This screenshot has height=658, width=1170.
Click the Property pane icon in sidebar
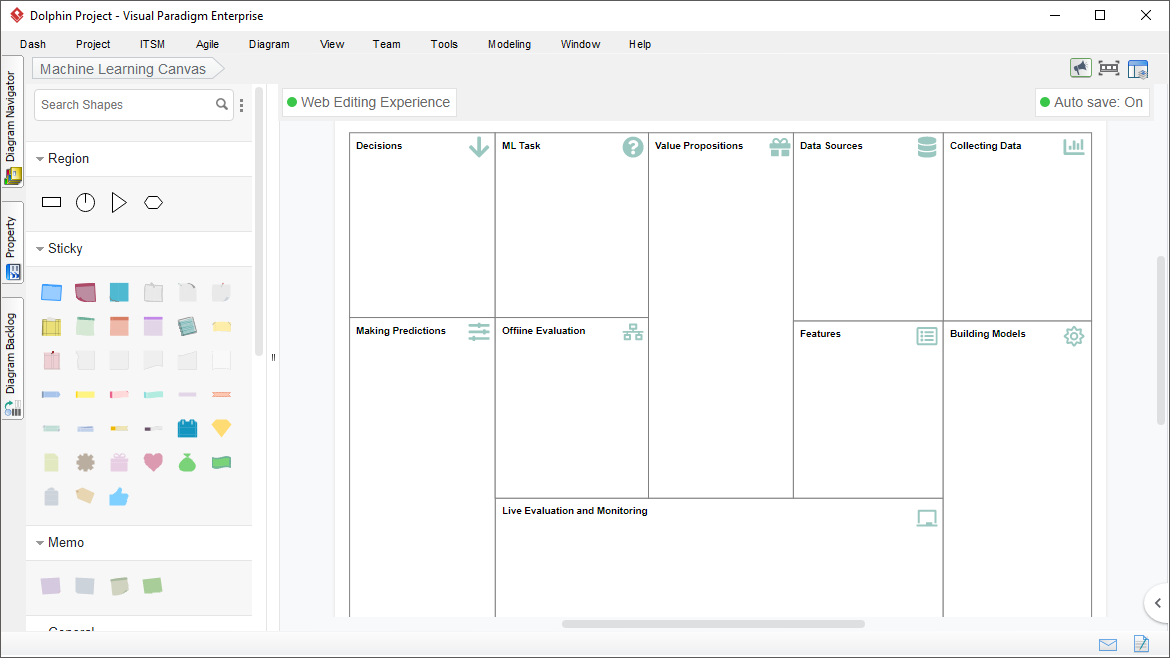pyautogui.click(x=13, y=271)
